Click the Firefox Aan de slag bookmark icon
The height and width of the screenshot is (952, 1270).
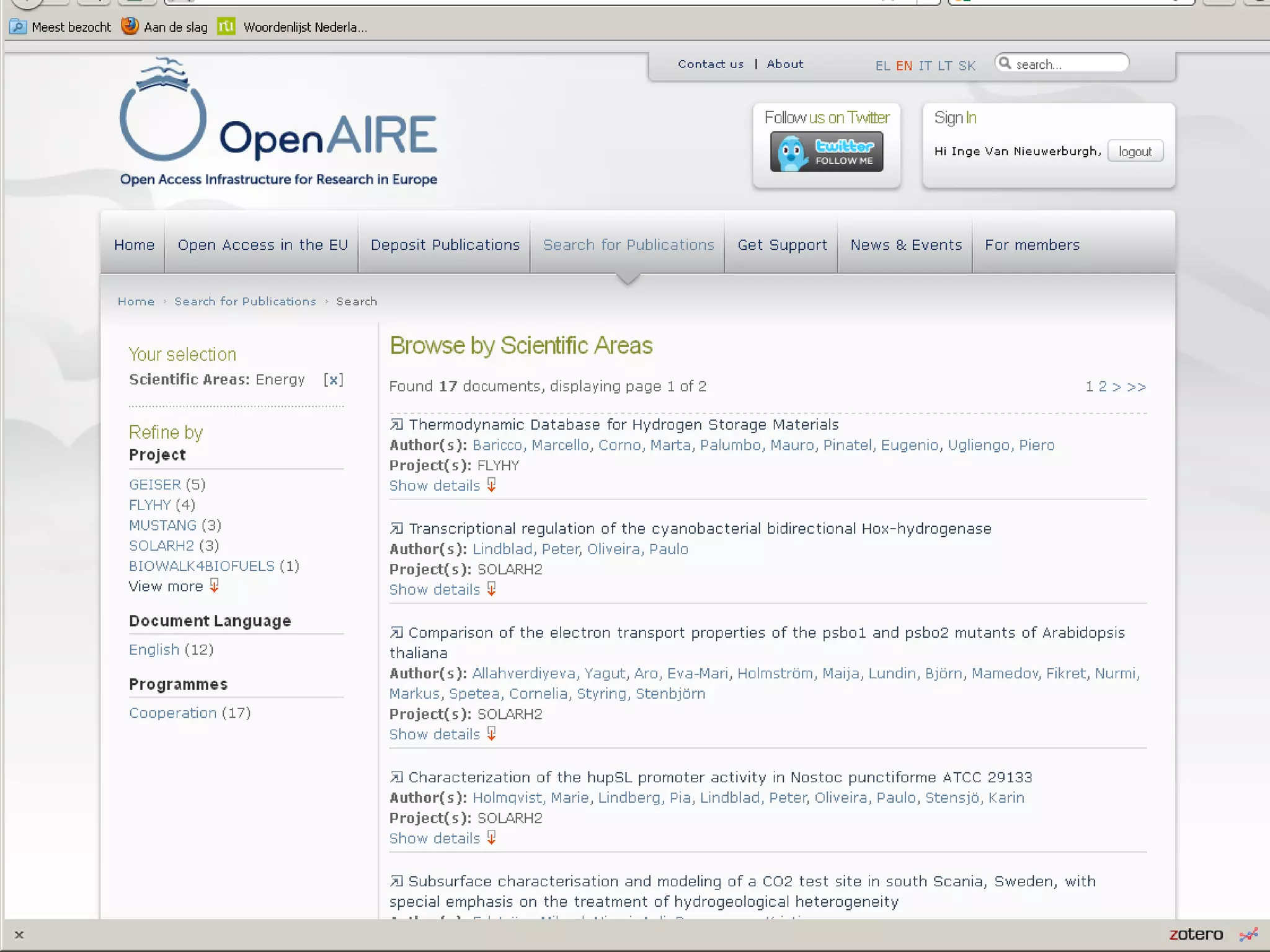[x=130, y=26]
